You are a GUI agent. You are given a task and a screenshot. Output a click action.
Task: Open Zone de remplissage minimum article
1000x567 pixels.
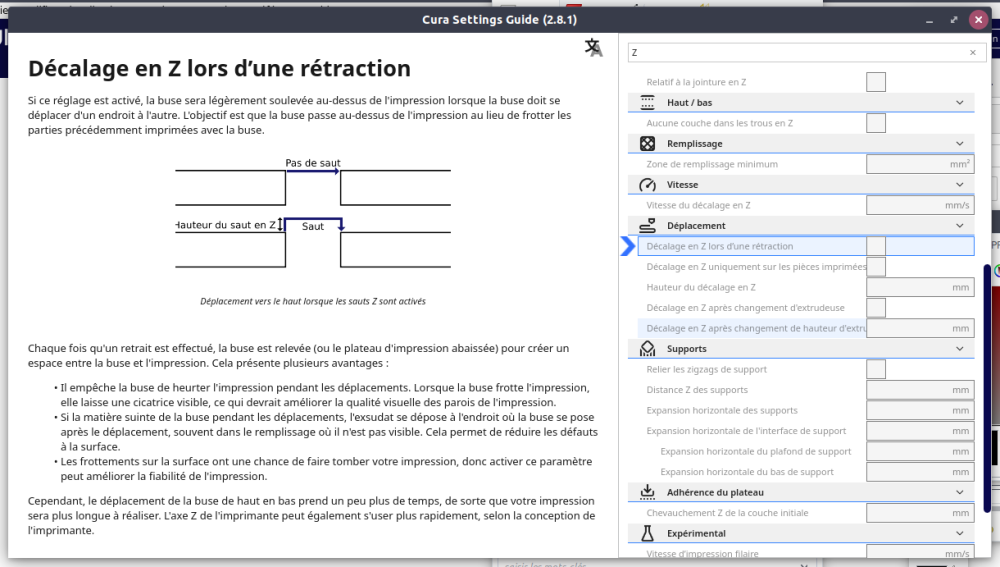click(x=712, y=164)
